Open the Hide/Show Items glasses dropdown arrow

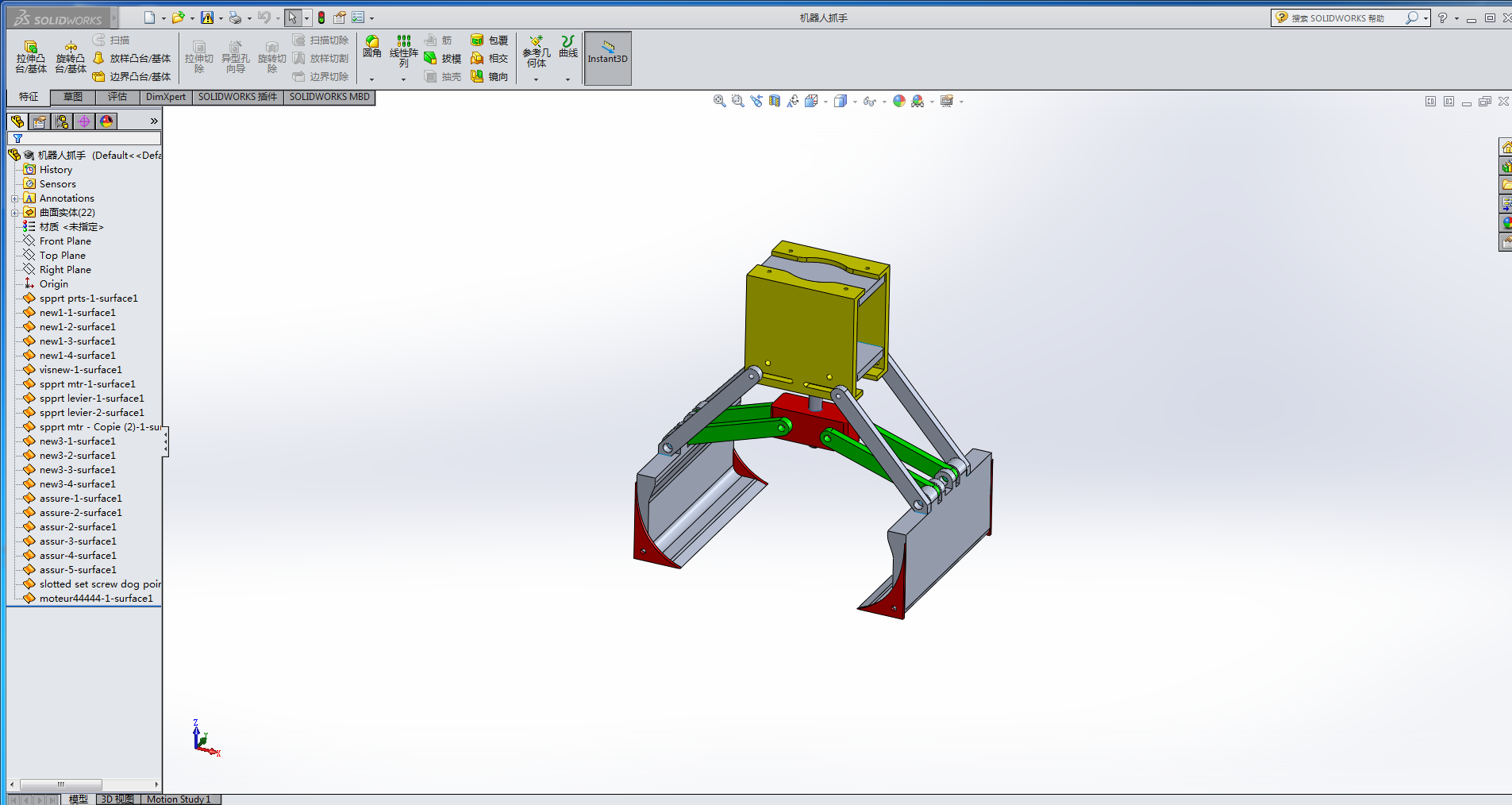884,102
